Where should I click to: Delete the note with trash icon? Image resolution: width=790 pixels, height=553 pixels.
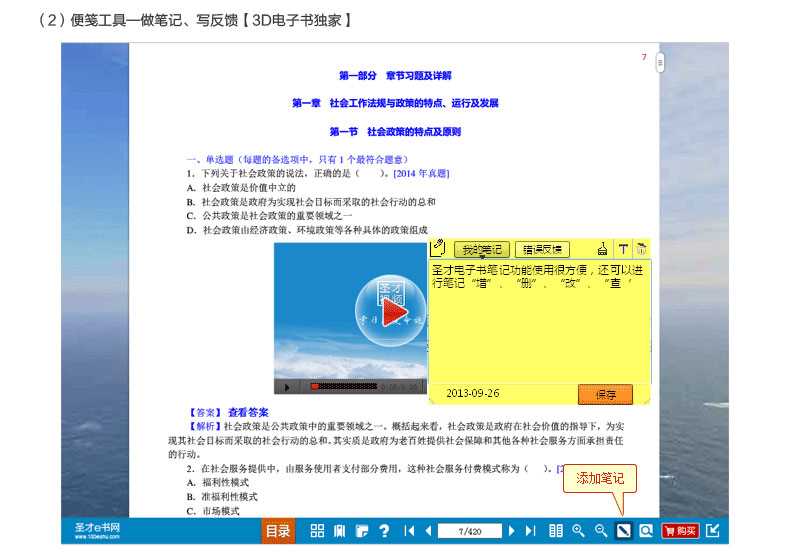point(641,249)
